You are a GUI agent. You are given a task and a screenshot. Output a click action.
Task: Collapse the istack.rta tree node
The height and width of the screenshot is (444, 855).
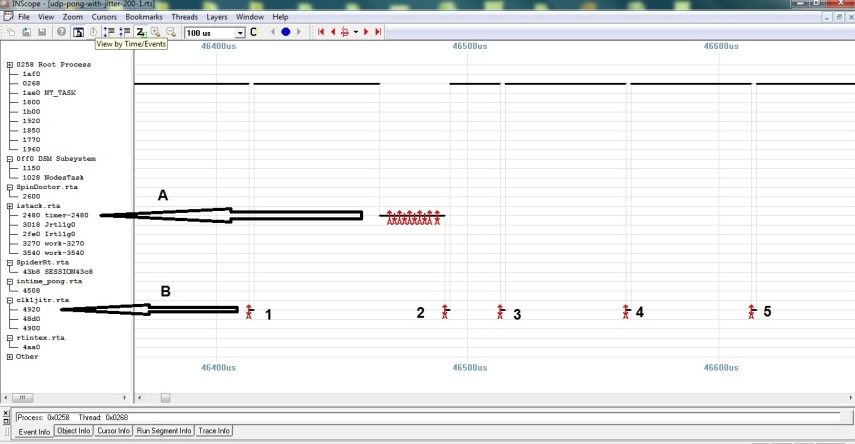coord(10,205)
